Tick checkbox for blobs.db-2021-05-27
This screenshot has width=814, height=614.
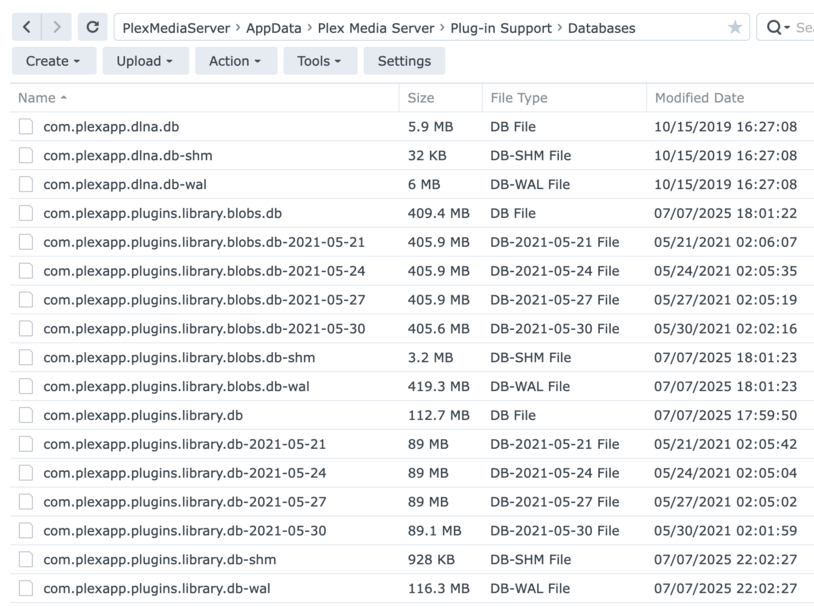(26, 299)
